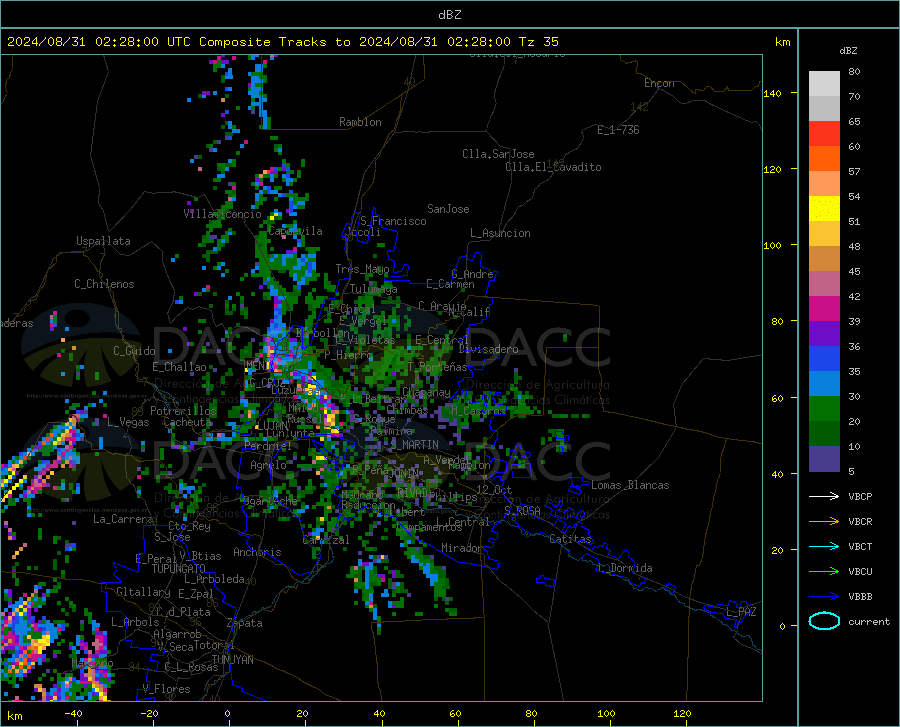Click the 'Agrelo' map label

268,465
